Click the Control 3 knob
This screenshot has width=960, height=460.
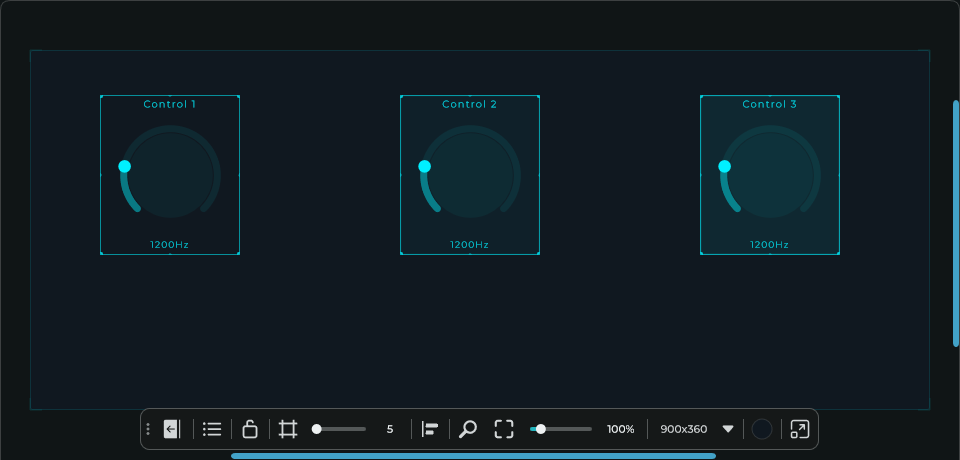click(x=771, y=175)
